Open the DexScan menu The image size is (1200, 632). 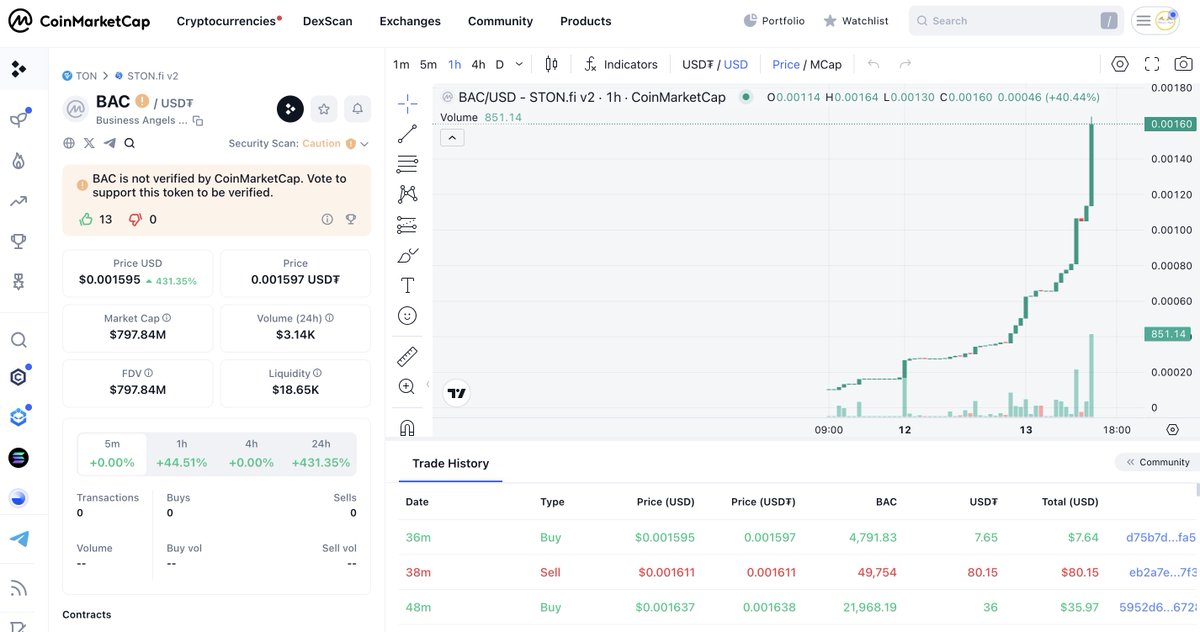[x=328, y=21]
